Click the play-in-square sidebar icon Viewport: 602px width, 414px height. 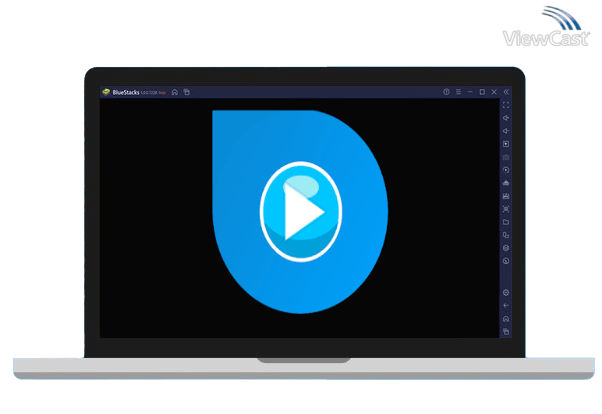506,144
